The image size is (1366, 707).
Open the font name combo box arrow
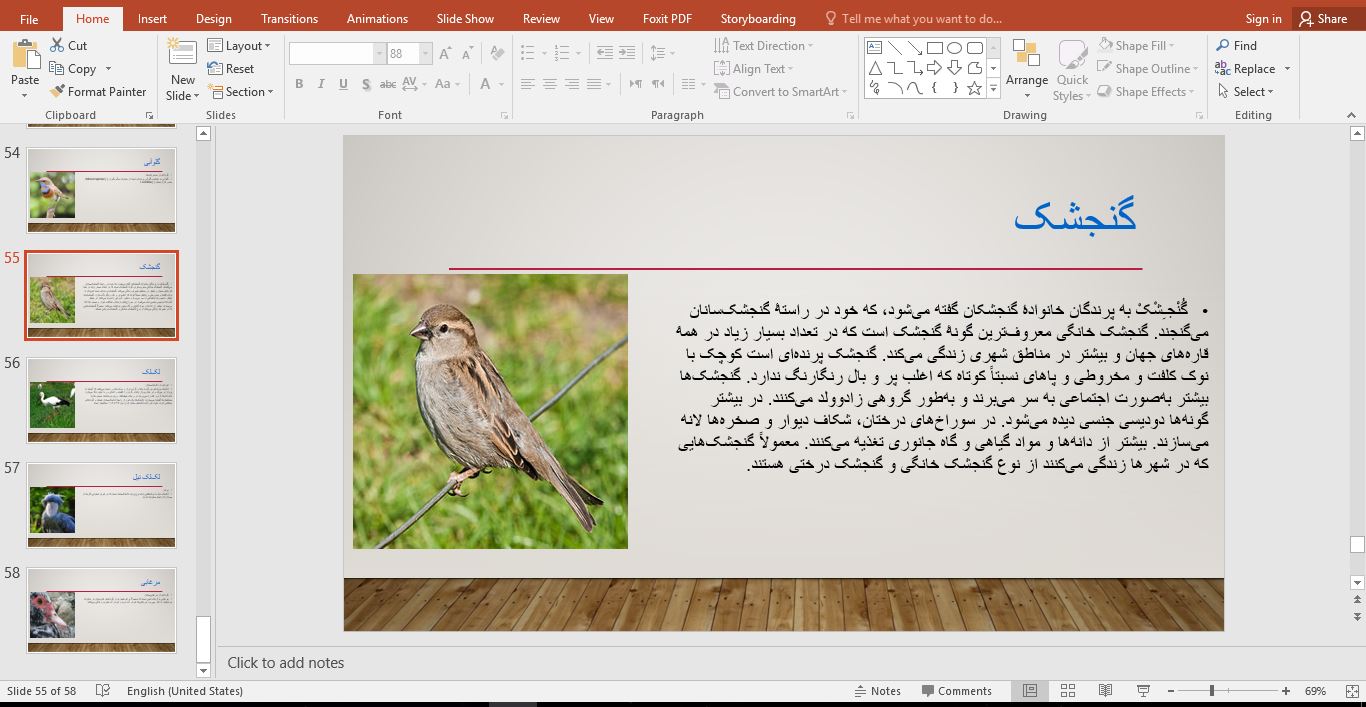379,54
